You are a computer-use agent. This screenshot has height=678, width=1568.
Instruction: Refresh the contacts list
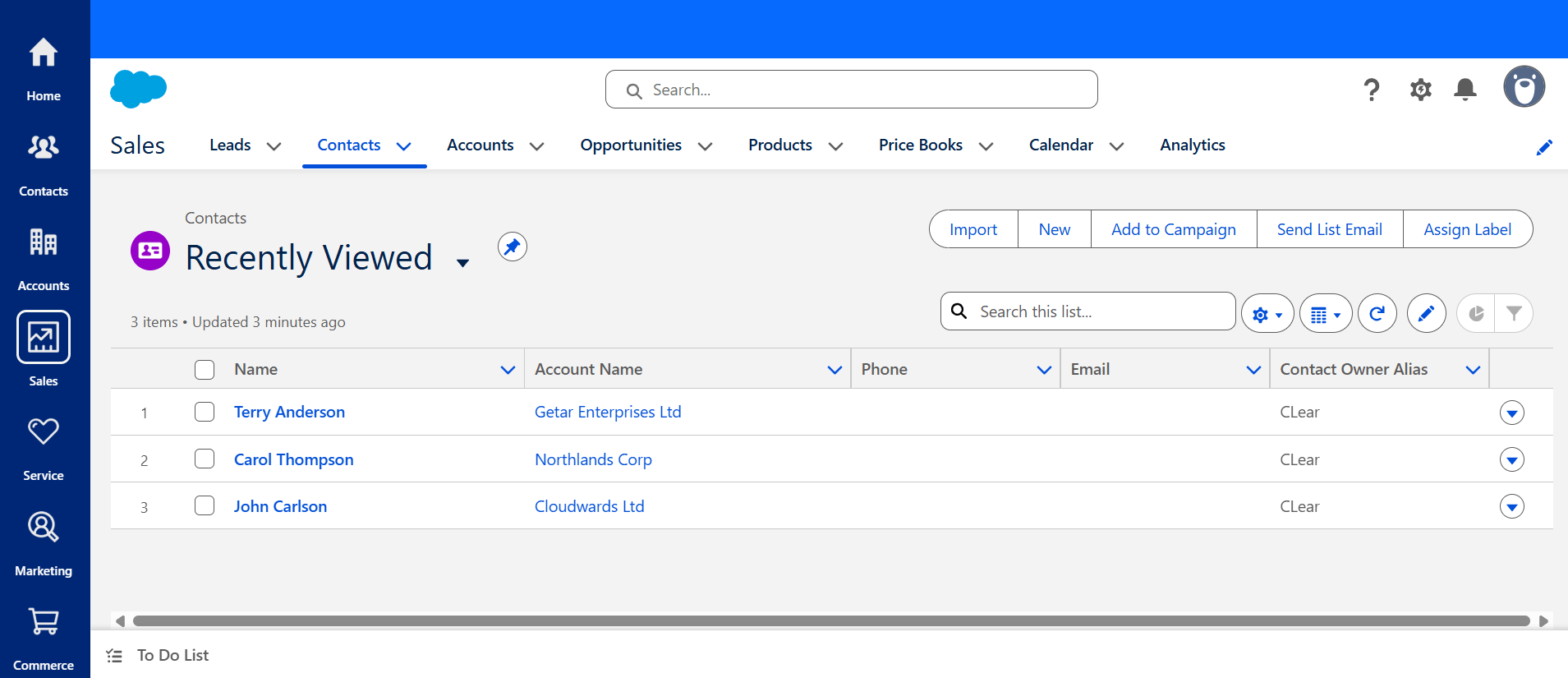pos(1377,313)
